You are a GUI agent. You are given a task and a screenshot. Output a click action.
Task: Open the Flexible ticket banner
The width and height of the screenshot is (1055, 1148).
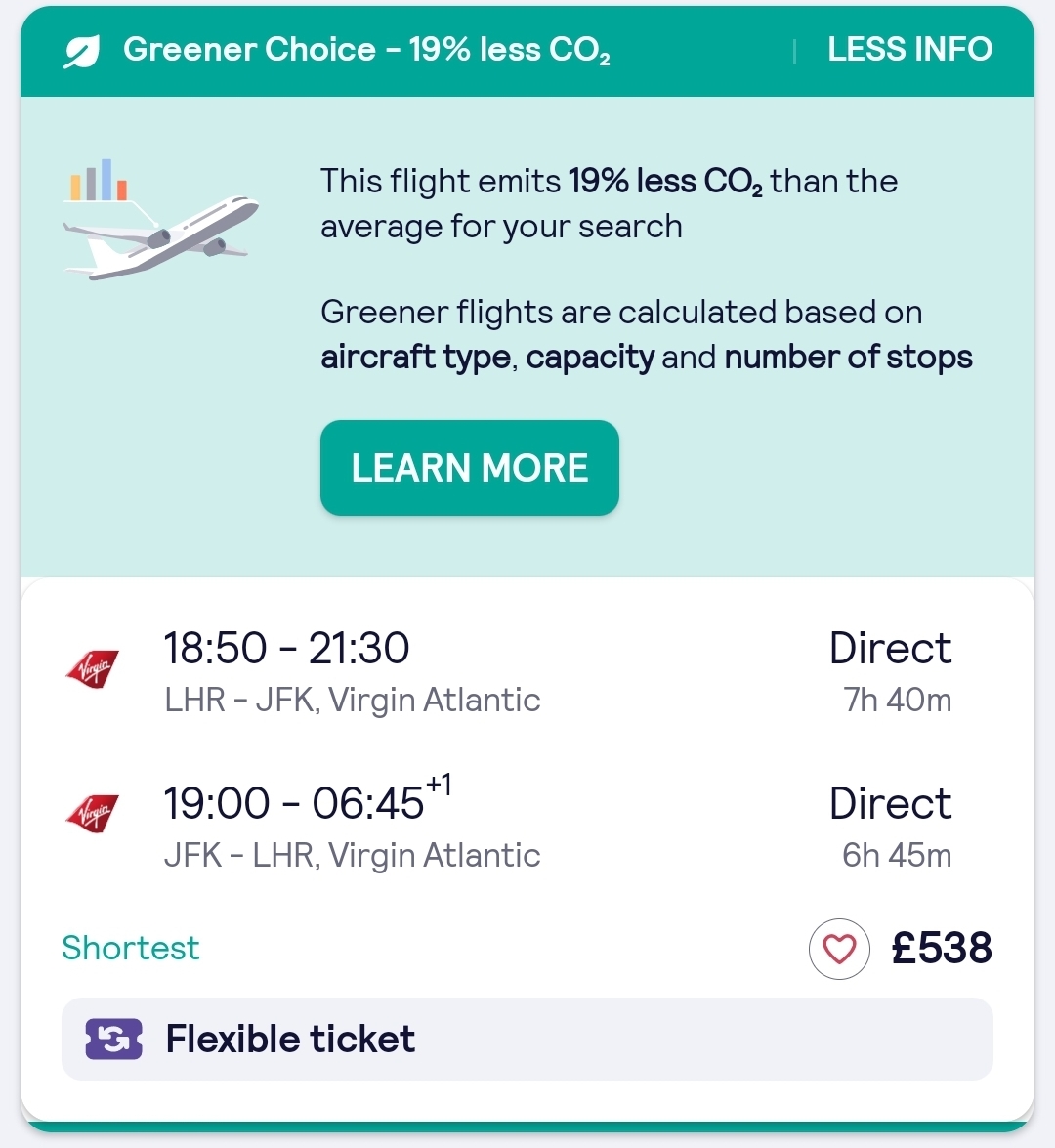(x=527, y=1039)
